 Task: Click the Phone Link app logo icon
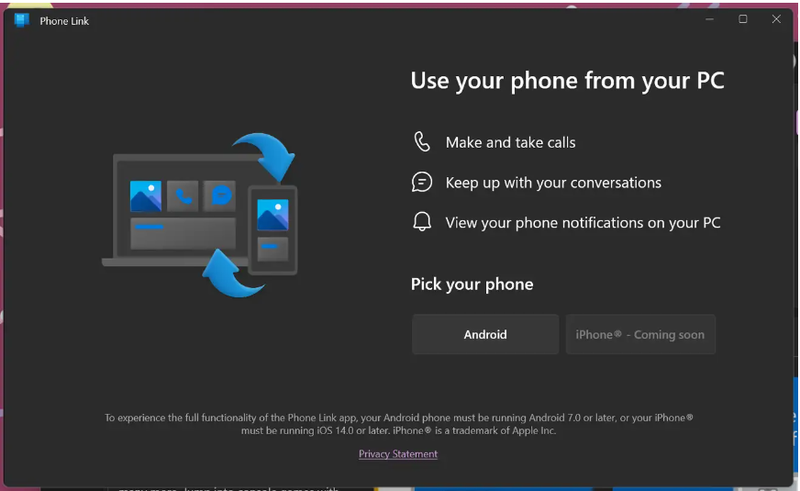22,20
